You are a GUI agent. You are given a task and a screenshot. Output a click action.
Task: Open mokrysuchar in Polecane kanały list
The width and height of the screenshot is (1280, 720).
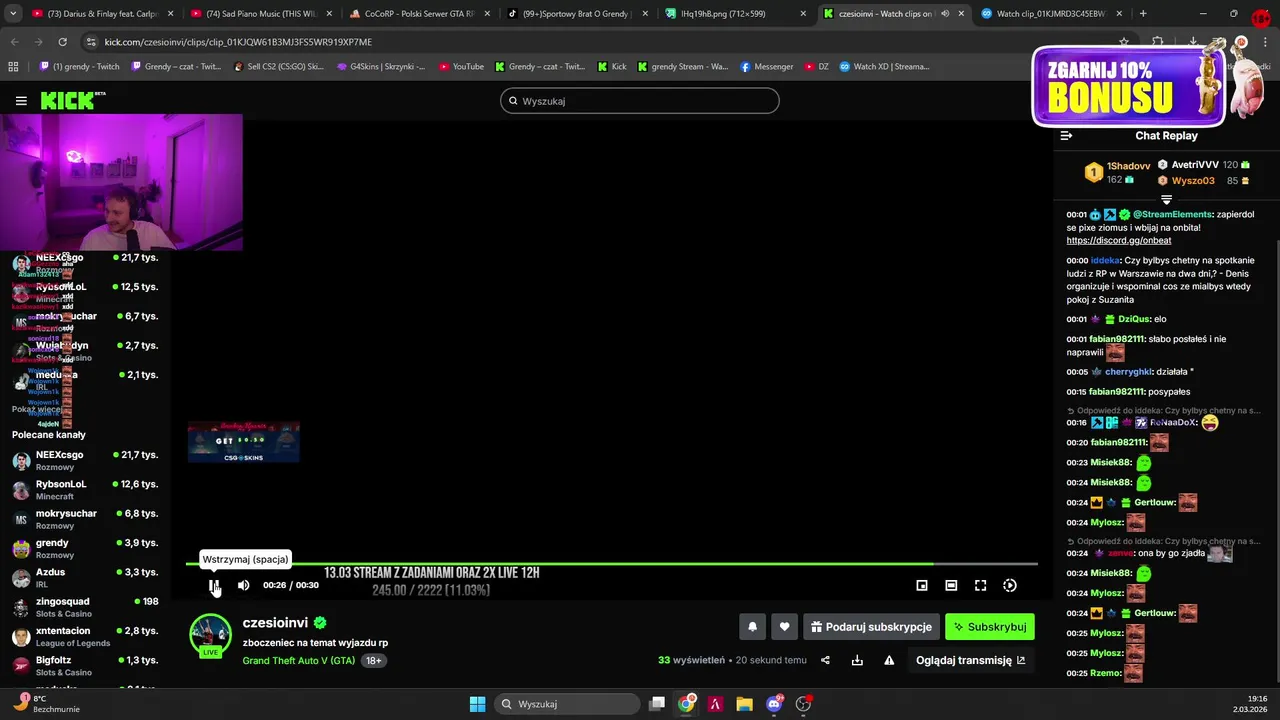[x=85, y=519]
